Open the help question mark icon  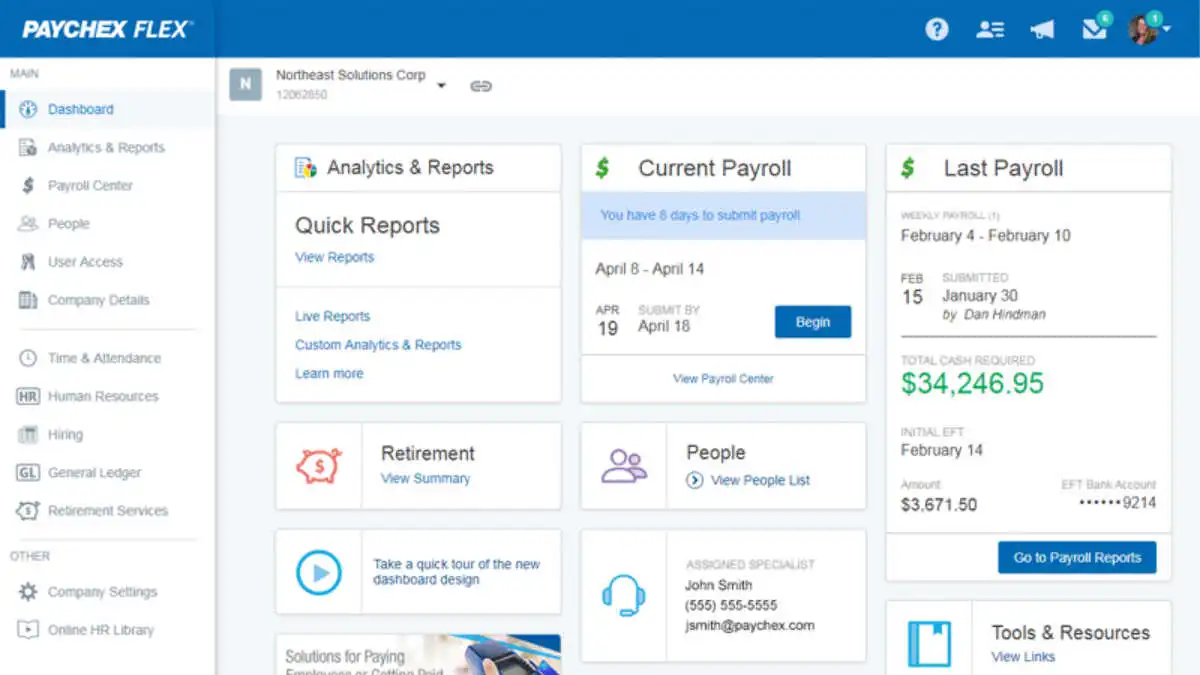pyautogui.click(x=936, y=29)
